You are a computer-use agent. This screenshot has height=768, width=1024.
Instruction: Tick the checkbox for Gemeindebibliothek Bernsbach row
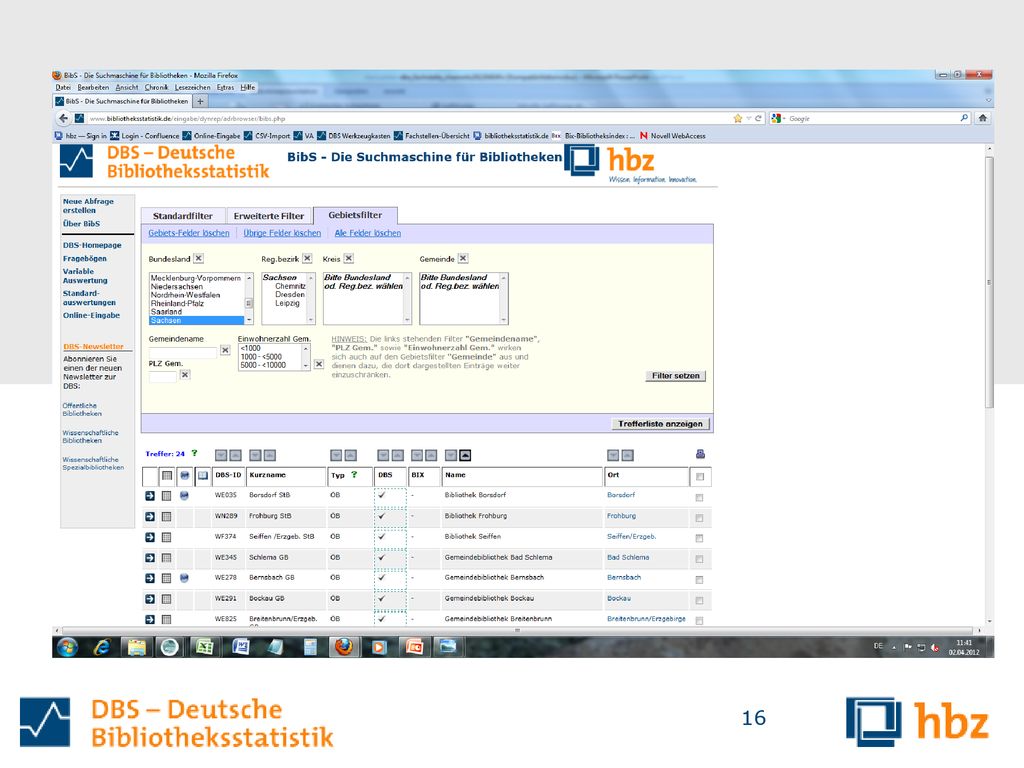pos(699,580)
